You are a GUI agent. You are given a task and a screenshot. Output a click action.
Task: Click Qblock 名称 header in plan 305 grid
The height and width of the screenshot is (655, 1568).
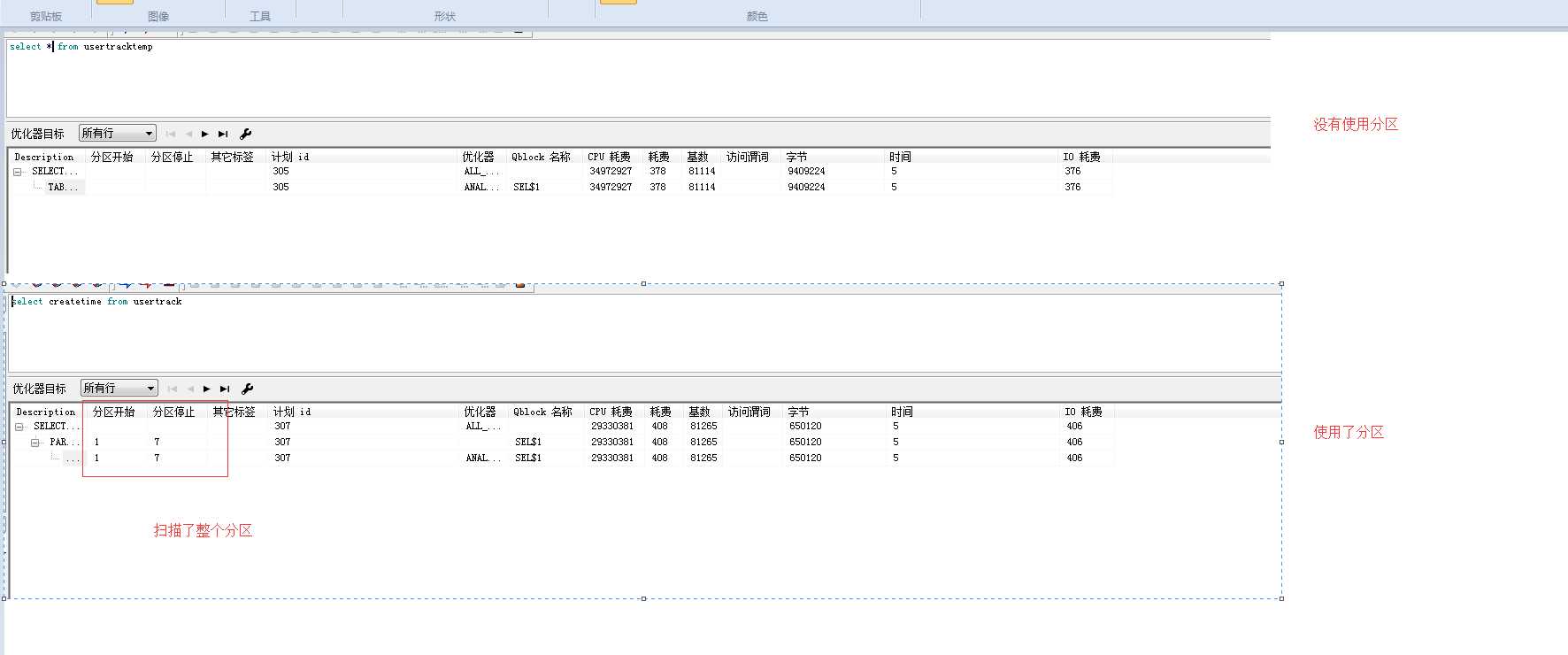pyautogui.click(x=541, y=157)
